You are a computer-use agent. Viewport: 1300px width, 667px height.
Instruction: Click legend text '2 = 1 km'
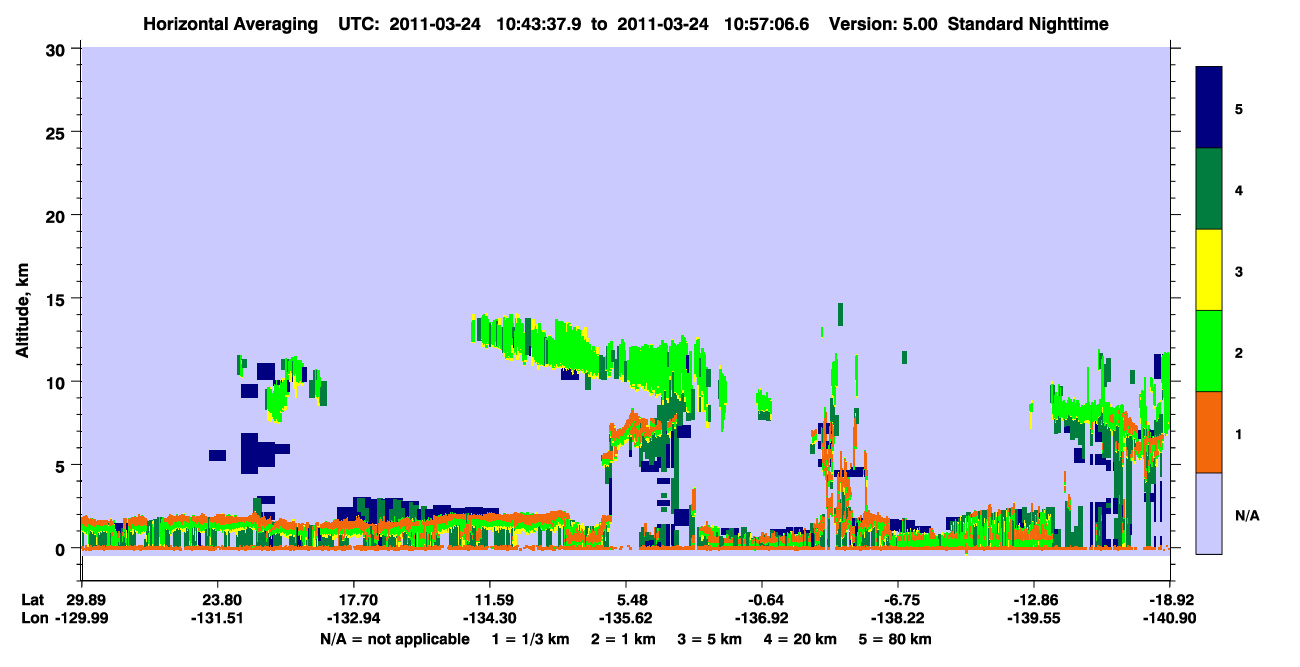(624, 638)
